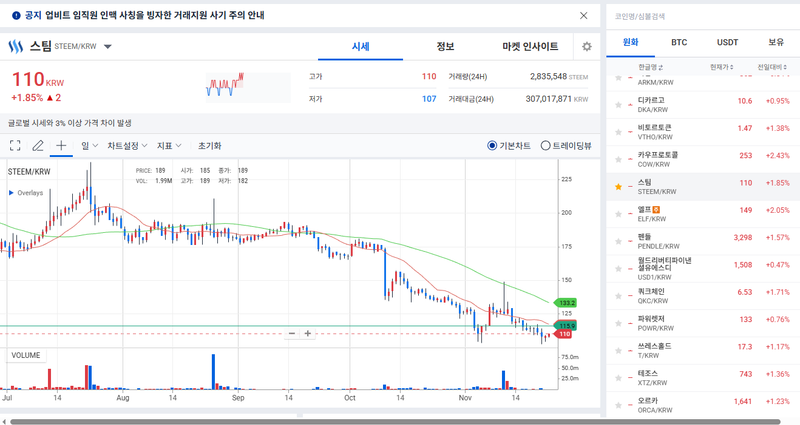800x425 pixels.
Task: Switch to the 정보 tab
Action: coord(445,47)
